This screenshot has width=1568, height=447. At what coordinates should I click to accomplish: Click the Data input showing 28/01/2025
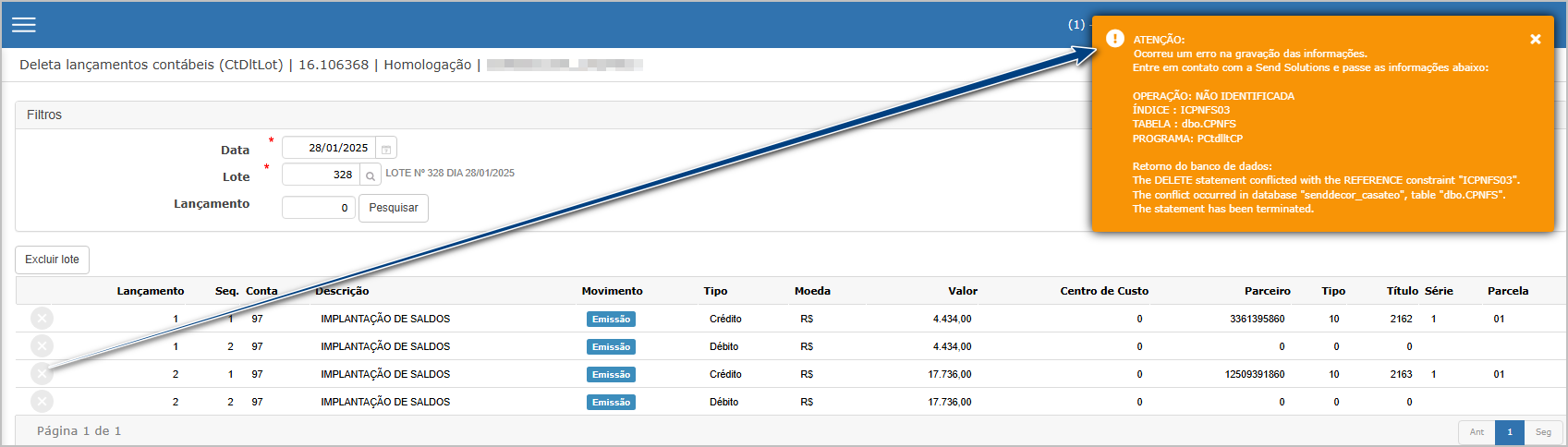point(329,148)
